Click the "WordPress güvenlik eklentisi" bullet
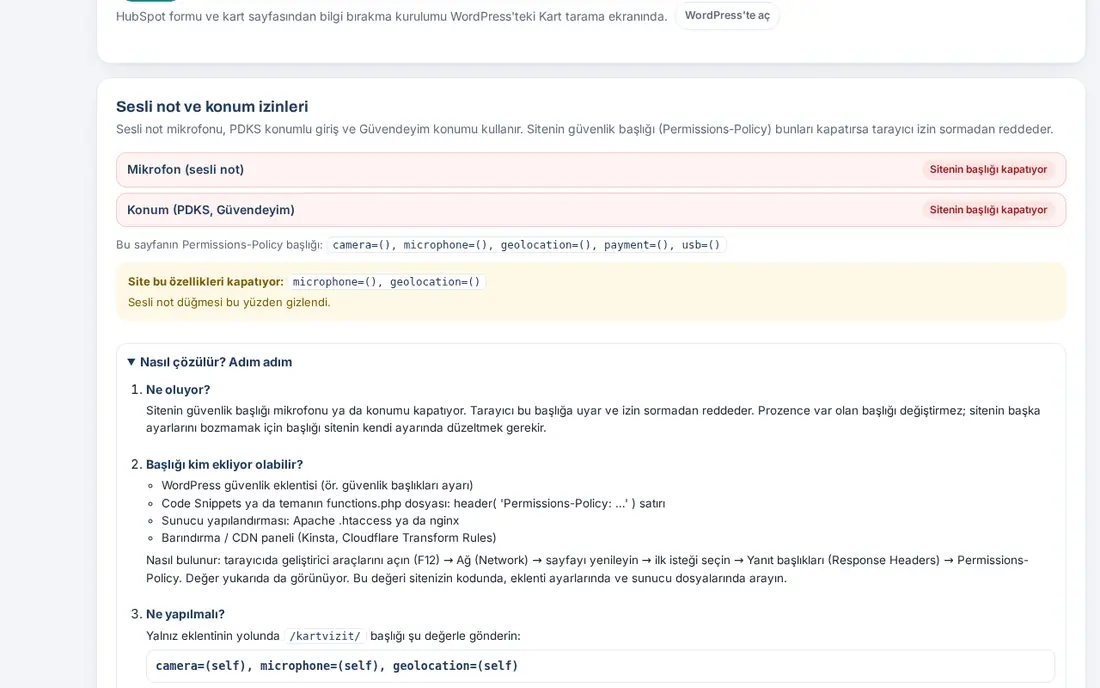This screenshot has width=1100, height=688. tap(317, 485)
